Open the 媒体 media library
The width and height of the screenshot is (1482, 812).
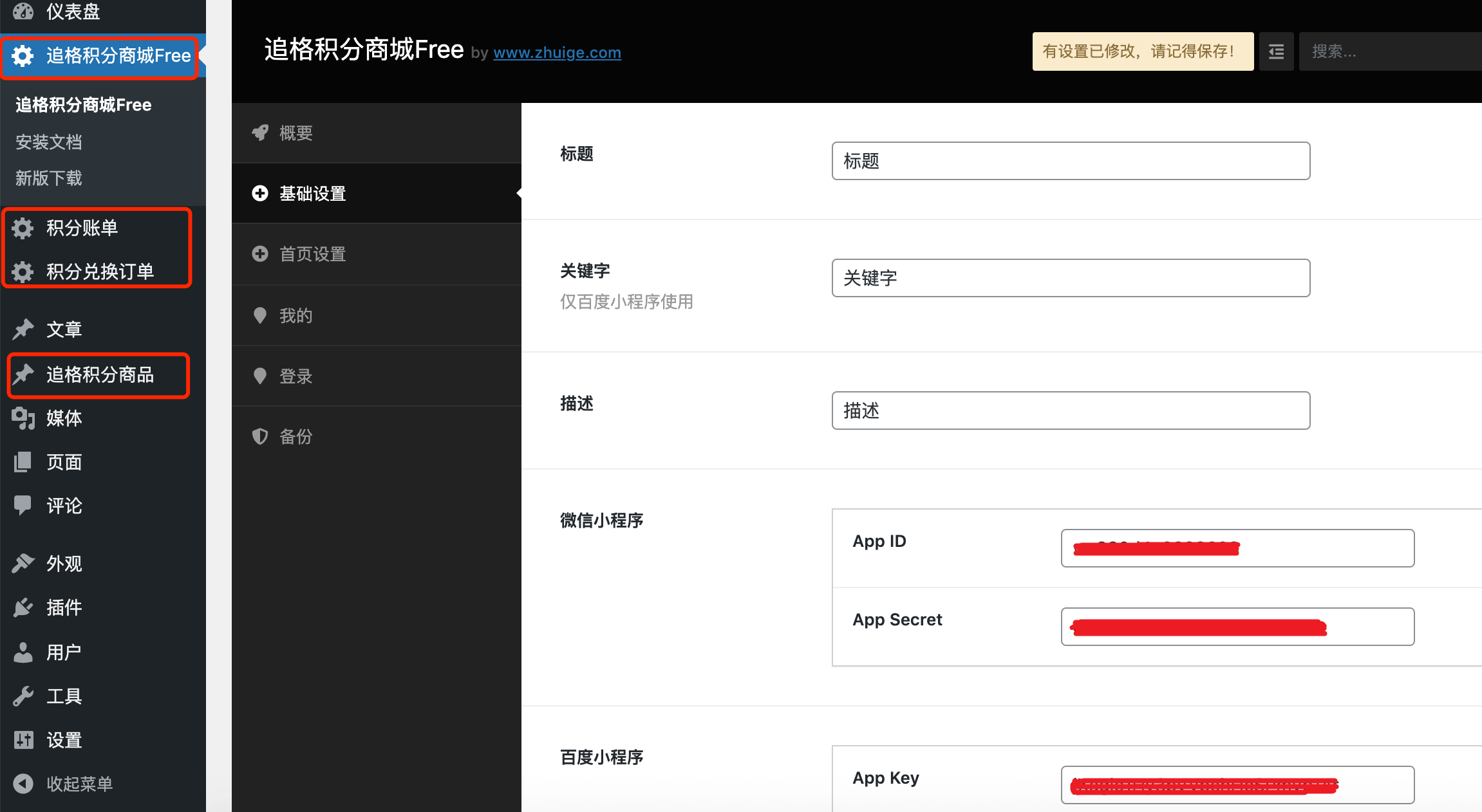[x=103, y=418]
